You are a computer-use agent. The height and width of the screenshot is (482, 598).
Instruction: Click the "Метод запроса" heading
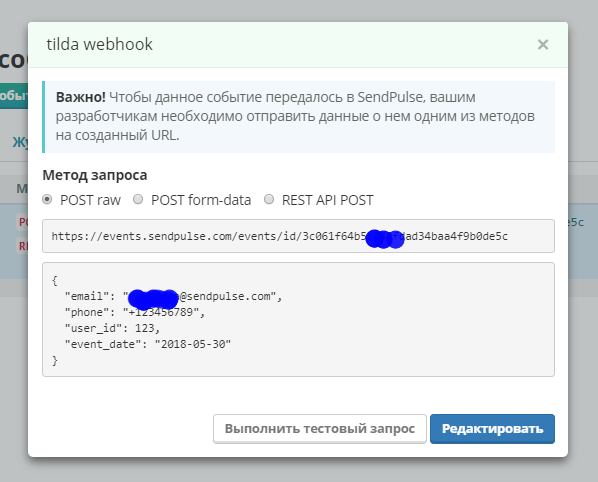(x=95, y=175)
